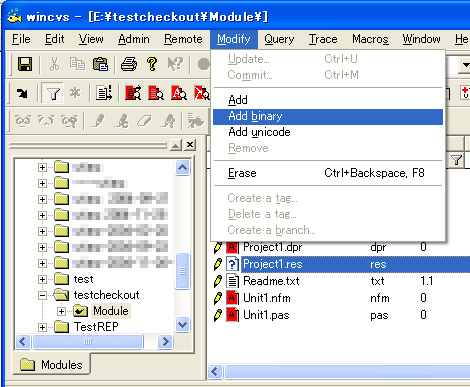Close the folder tree panel with X
Image resolution: width=470 pixels, height=387 pixels.
(x=190, y=145)
